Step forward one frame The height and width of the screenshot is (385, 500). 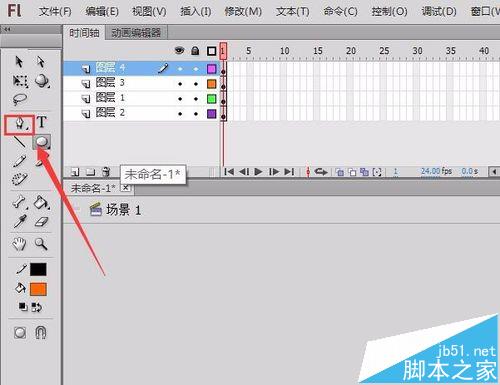tap(274, 172)
